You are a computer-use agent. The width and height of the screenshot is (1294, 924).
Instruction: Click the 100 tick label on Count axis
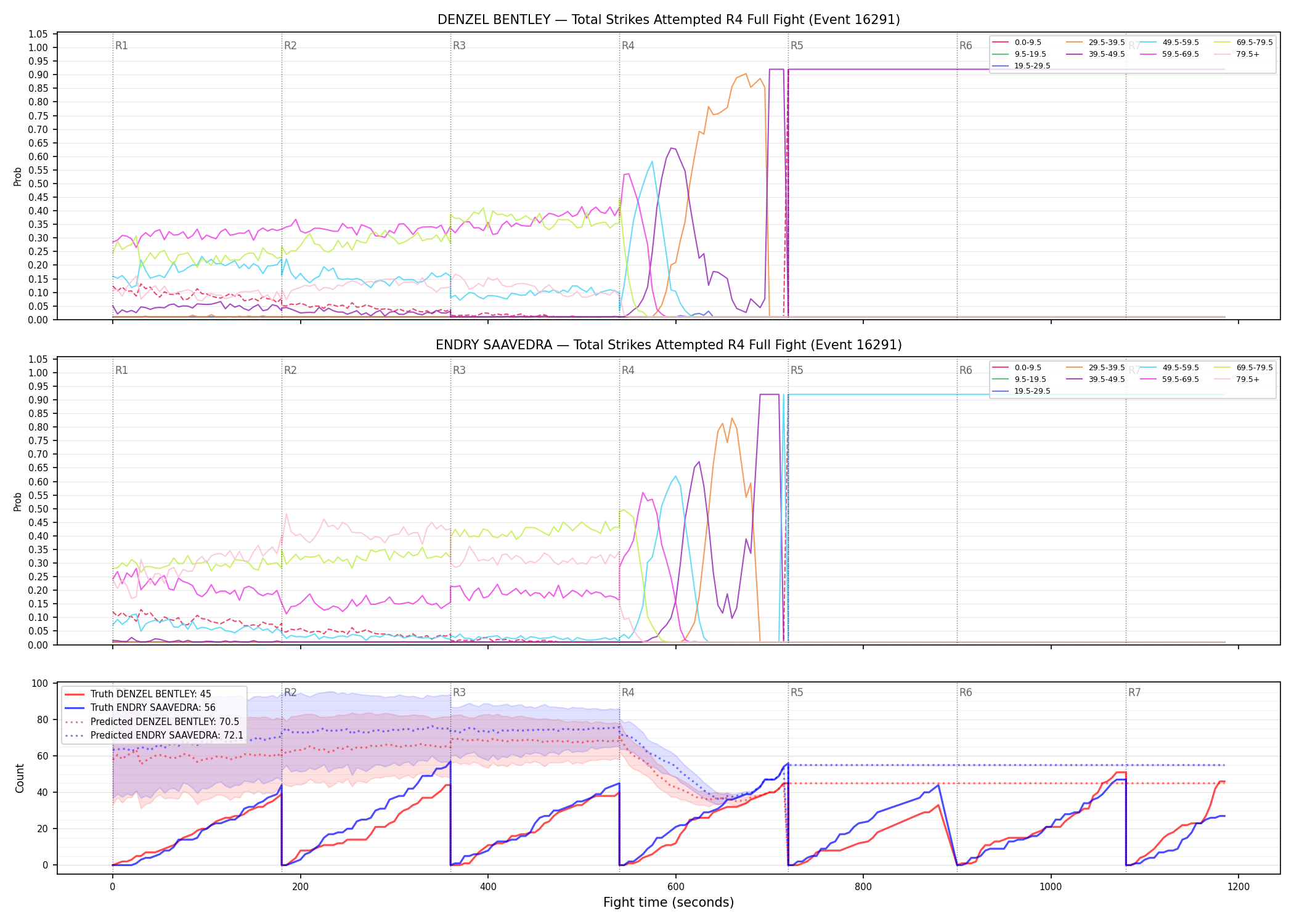(40, 683)
